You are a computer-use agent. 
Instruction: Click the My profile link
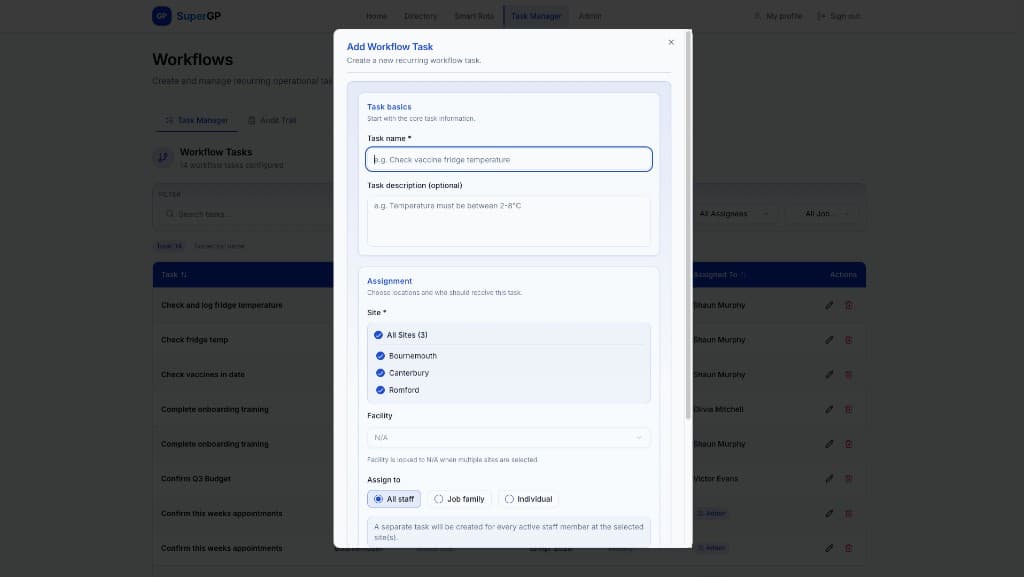pos(778,16)
